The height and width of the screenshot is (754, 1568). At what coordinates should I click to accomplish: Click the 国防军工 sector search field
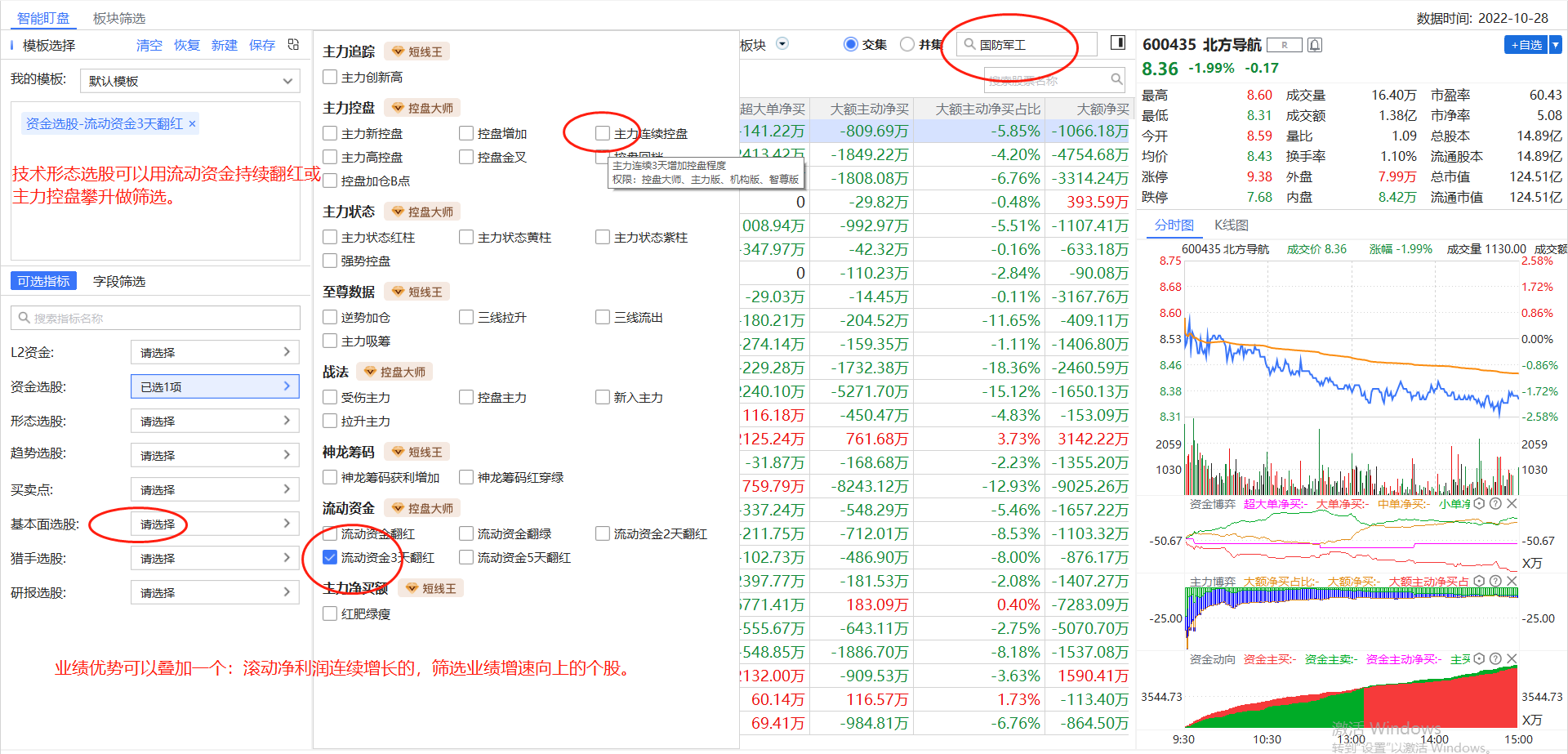pyautogui.click(x=1028, y=44)
